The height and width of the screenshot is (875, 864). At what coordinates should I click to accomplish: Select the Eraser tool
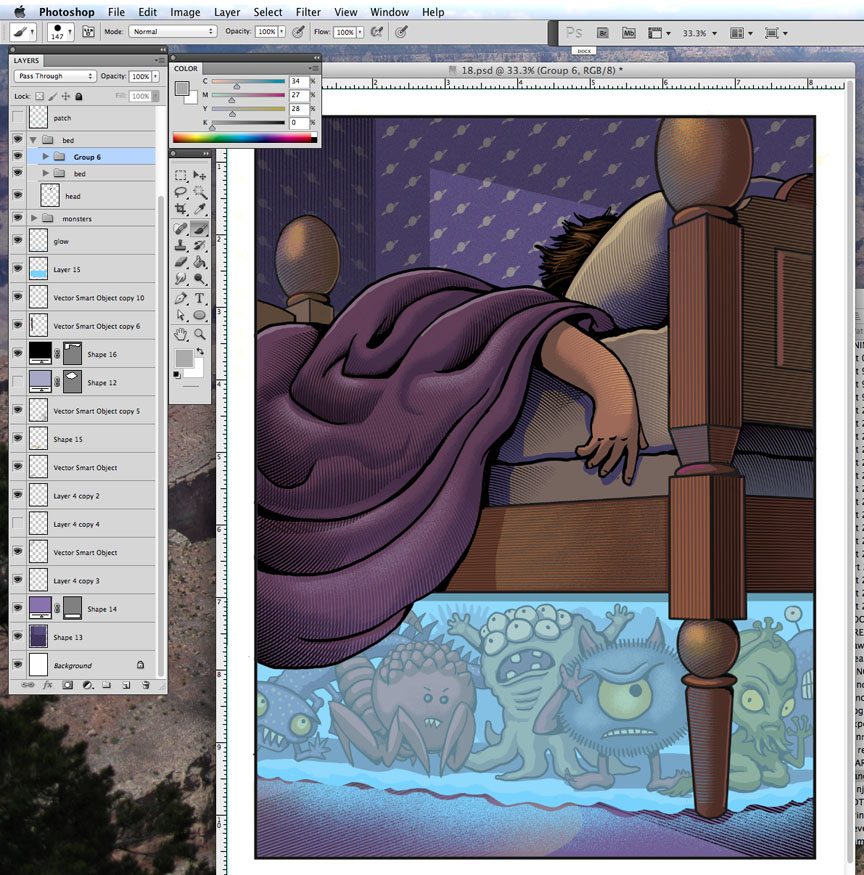click(181, 262)
